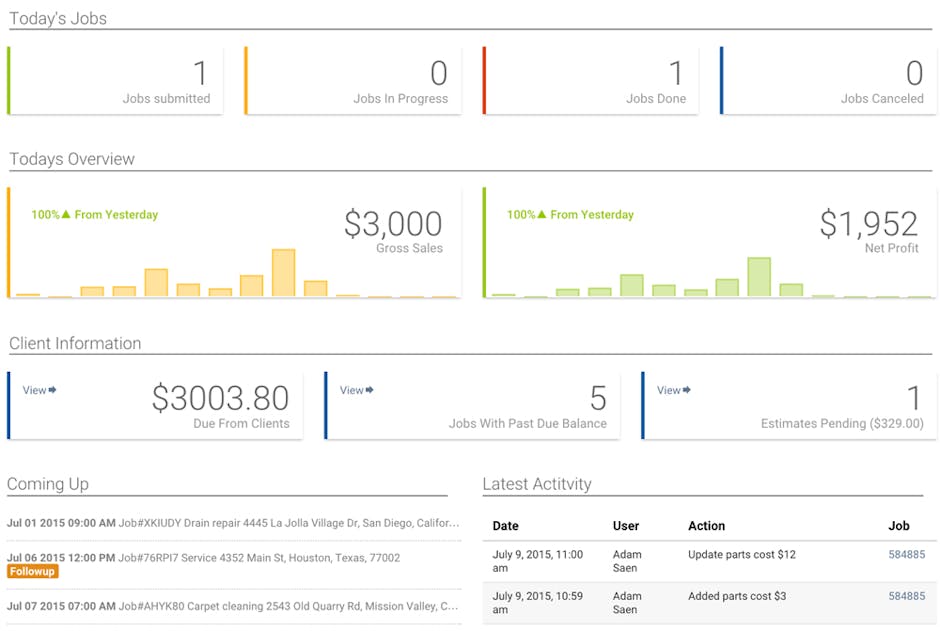This screenshot has width=940, height=631.
Task: Open job 584885 in Added parts cost row
Action: 906,596
